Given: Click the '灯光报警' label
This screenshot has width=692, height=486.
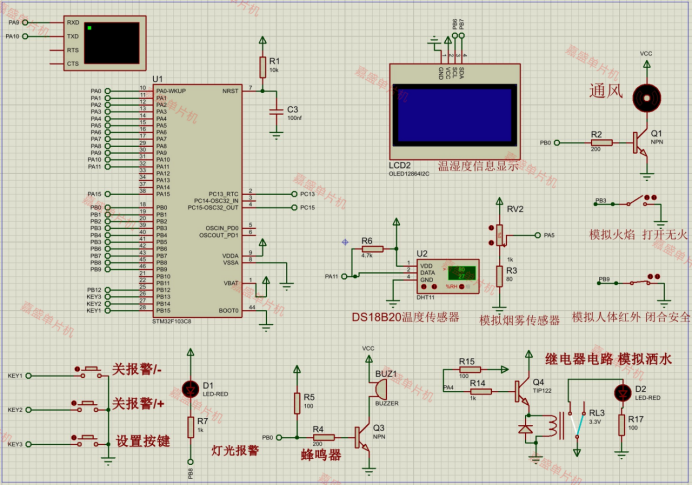Looking at the screenshot, I should 235,450.
